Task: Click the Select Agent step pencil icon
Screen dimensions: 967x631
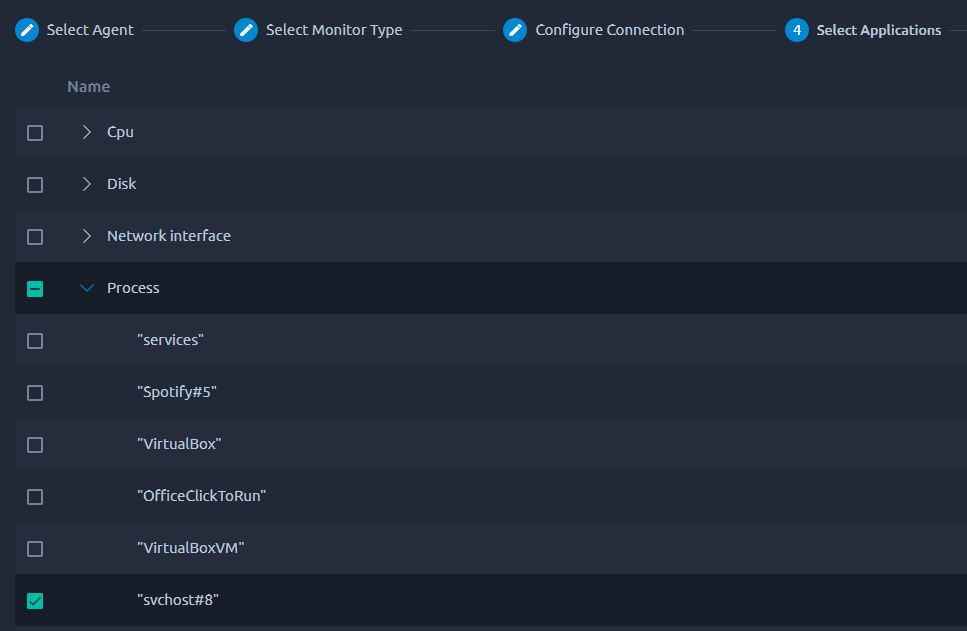Action: click(27, 30)
